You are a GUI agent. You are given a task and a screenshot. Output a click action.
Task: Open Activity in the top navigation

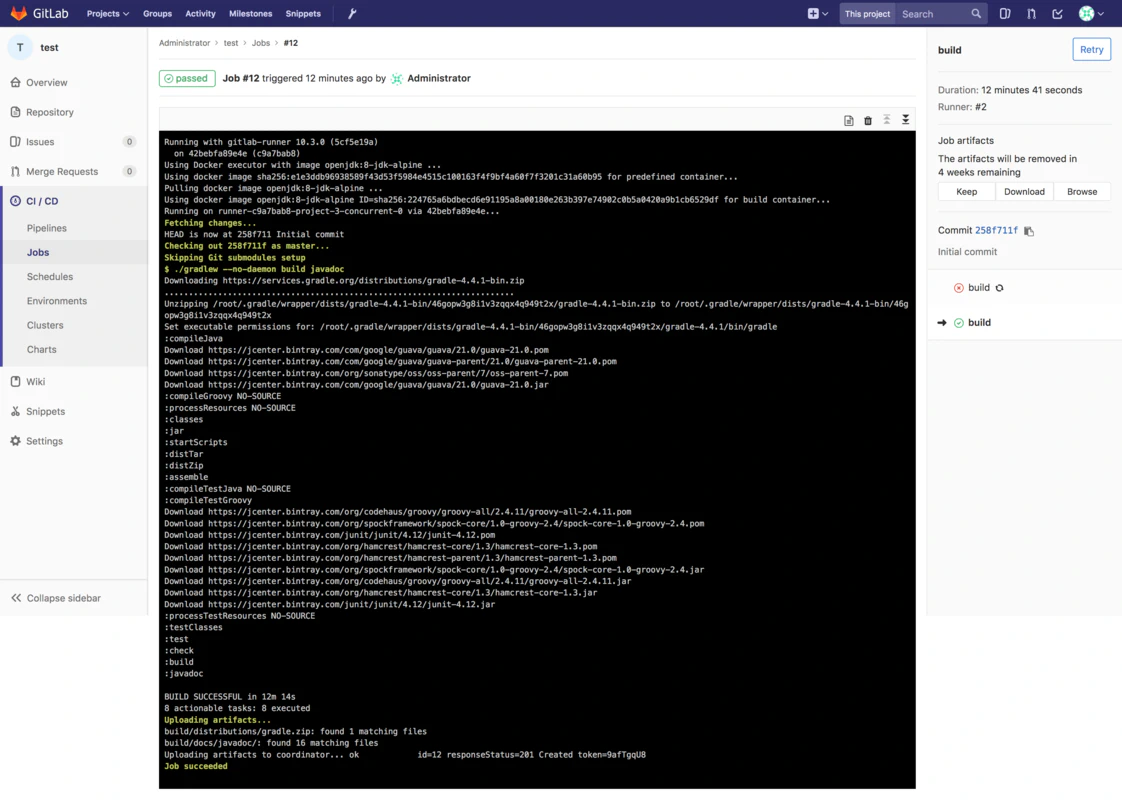tap(200, 14)
